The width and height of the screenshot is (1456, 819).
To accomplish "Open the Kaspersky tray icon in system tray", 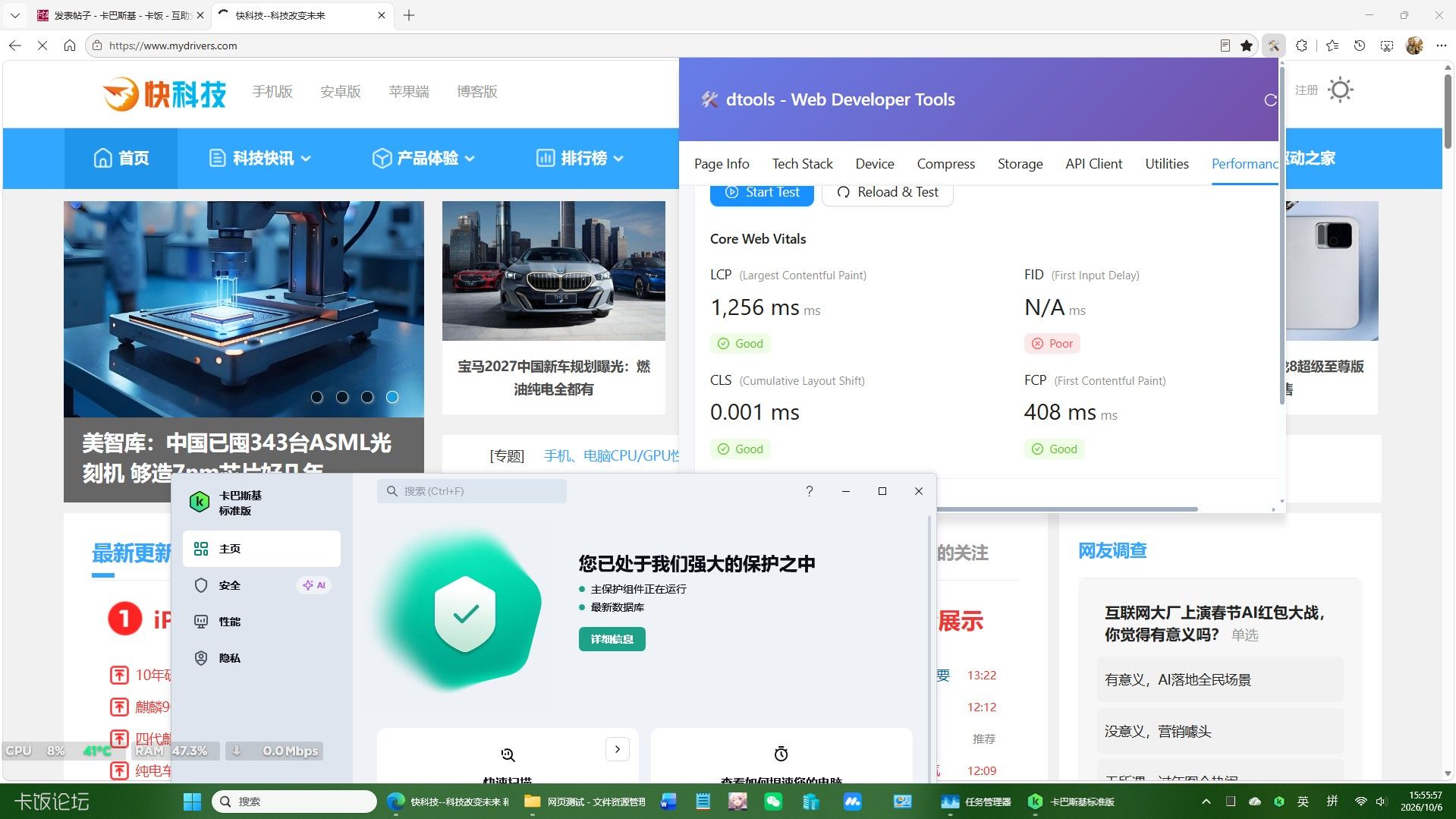I will click(1279, 802).
